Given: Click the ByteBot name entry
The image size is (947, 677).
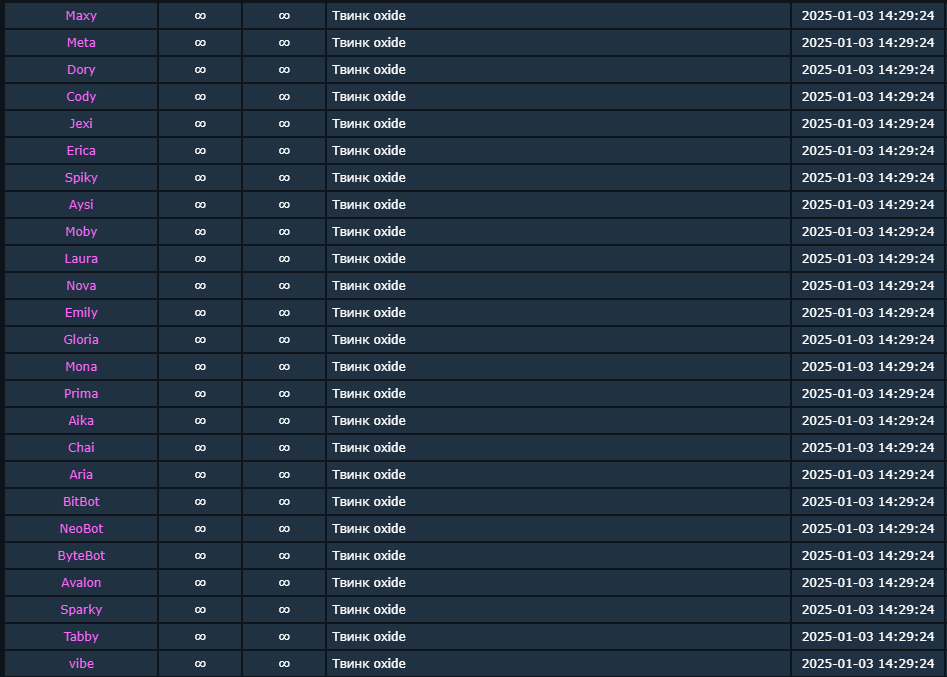Looking at the screenshot, I should 81,556.
